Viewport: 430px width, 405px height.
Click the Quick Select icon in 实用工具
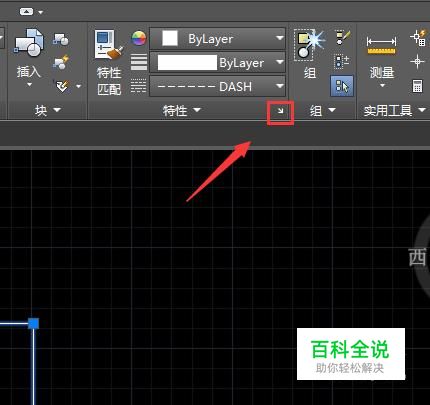click(418, 38)
